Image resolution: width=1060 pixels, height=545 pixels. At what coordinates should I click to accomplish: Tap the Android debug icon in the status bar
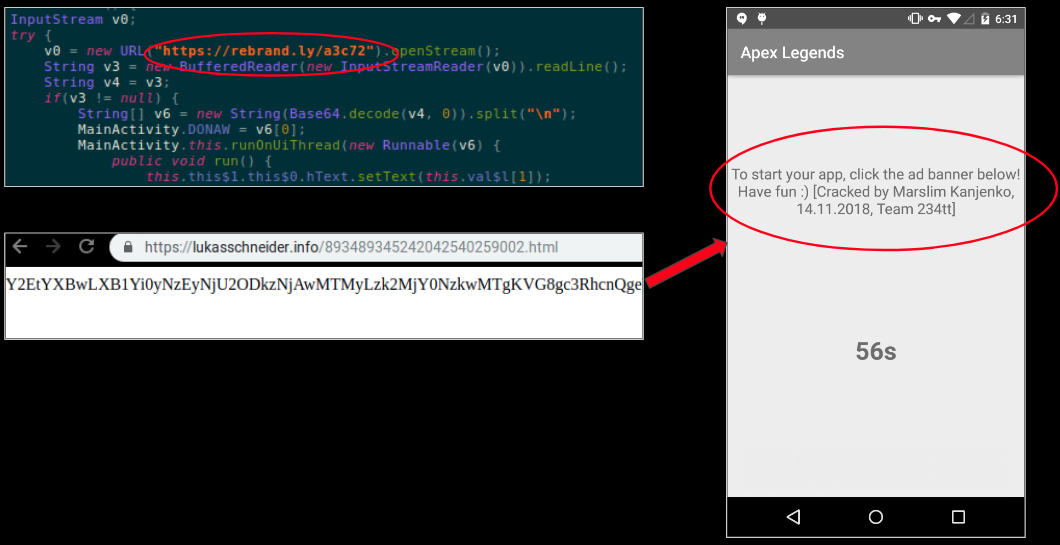(762, 19)
